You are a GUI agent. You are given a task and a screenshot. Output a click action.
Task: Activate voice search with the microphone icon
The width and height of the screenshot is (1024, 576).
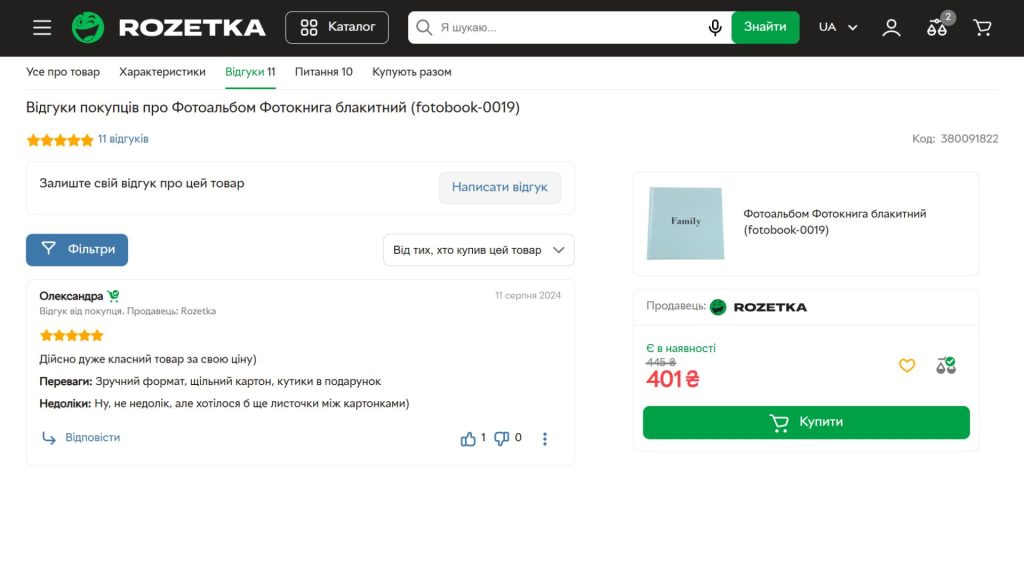click(x=715, y=27)
